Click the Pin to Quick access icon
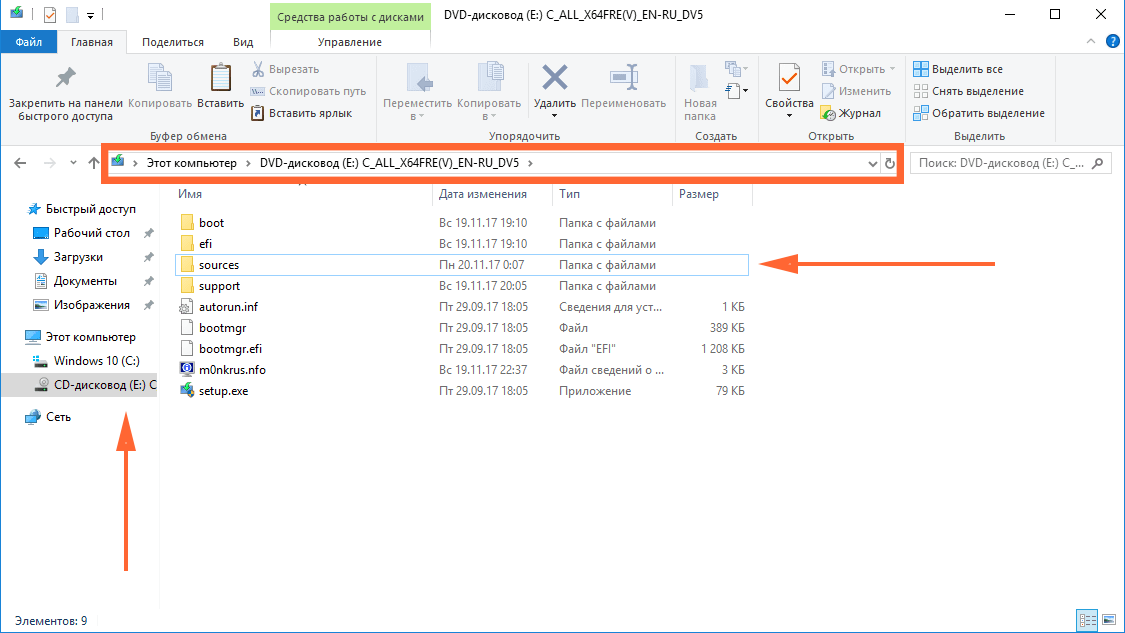 (65, 78)
